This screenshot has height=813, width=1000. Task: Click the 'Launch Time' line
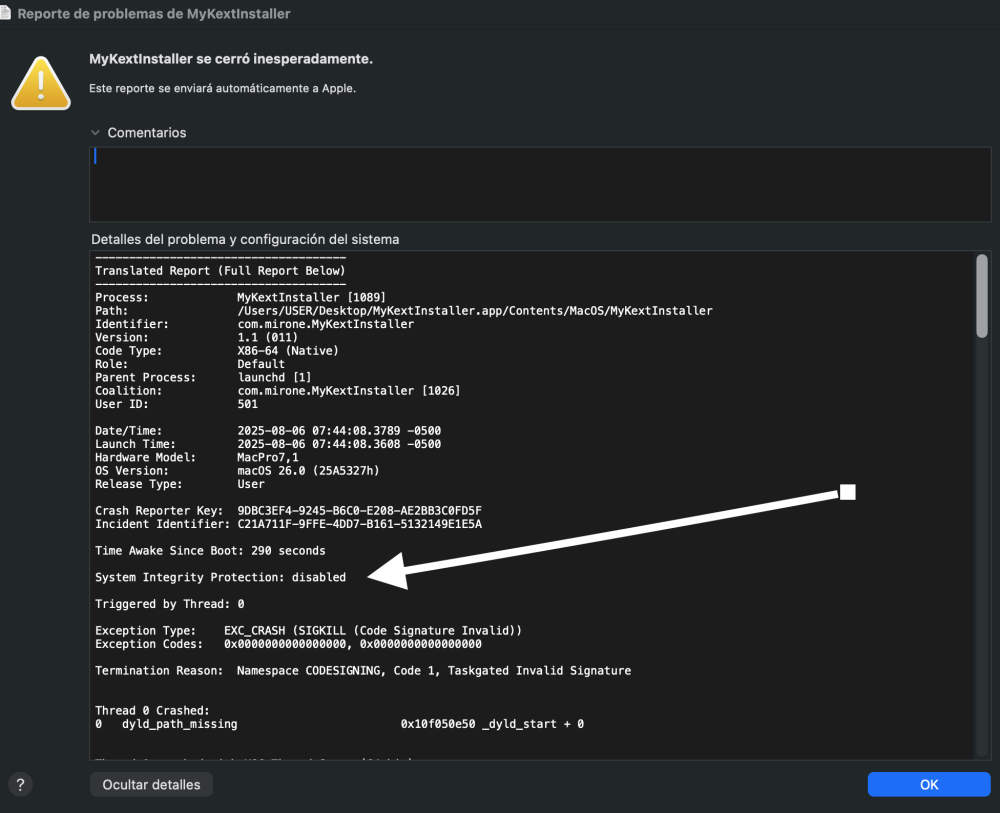(268, 444)
